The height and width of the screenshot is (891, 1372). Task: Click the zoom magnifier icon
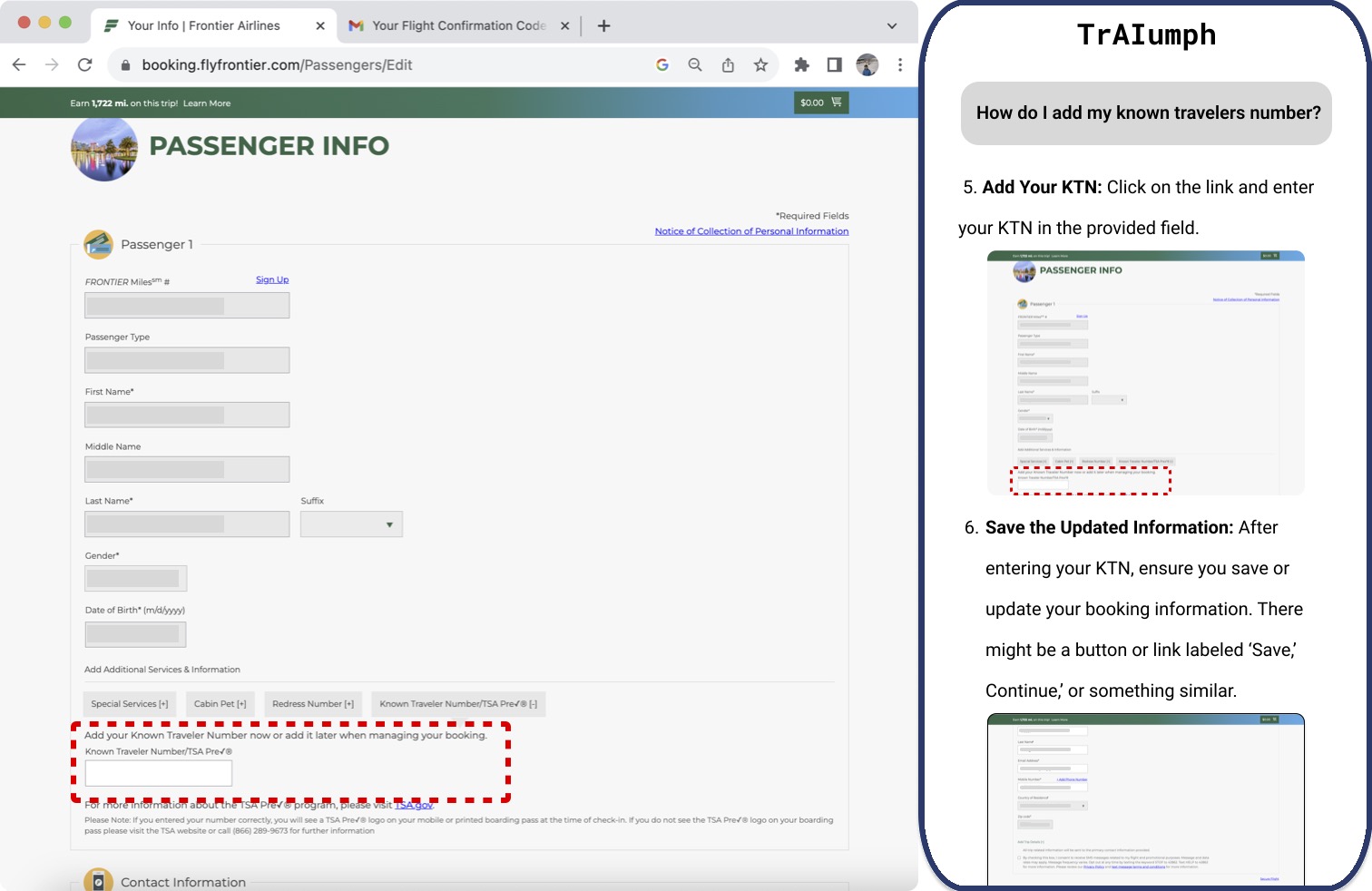coord(695,64)
